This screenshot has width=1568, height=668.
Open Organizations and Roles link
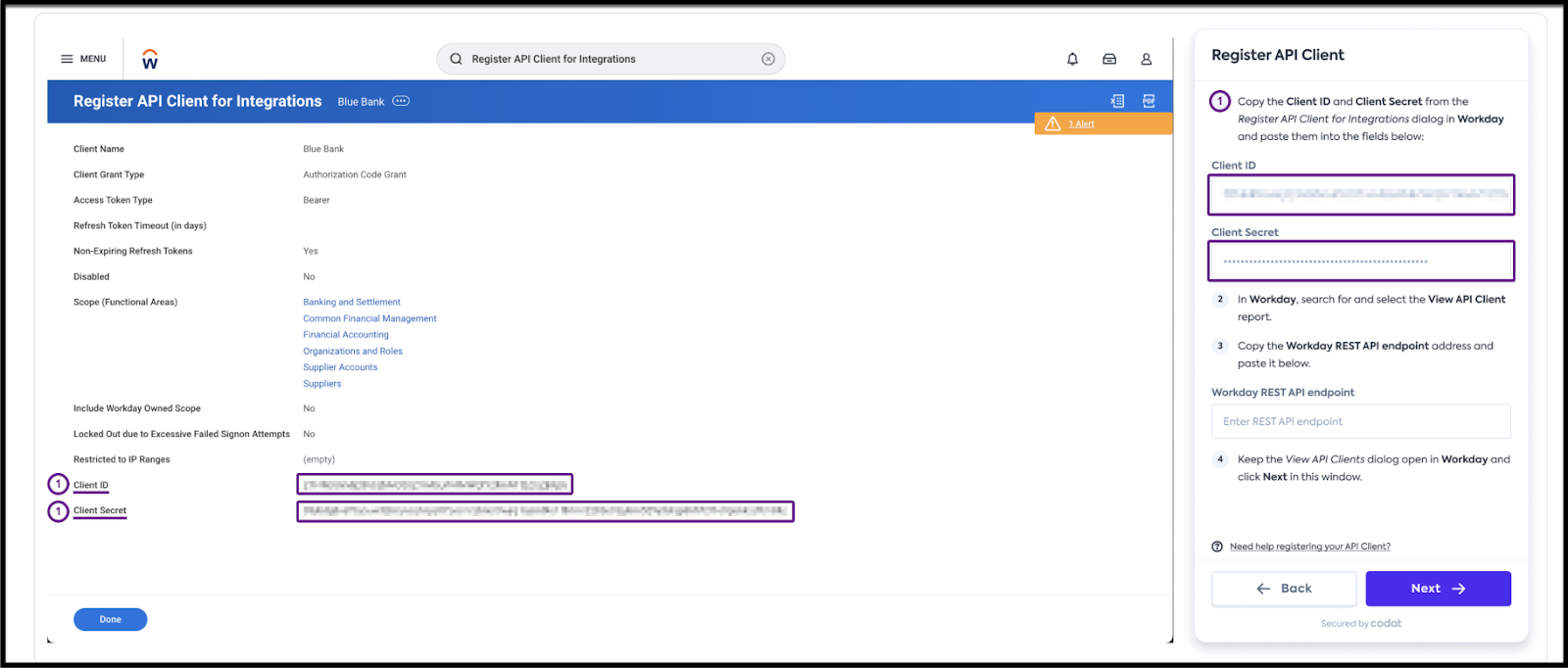click(353, 351)
